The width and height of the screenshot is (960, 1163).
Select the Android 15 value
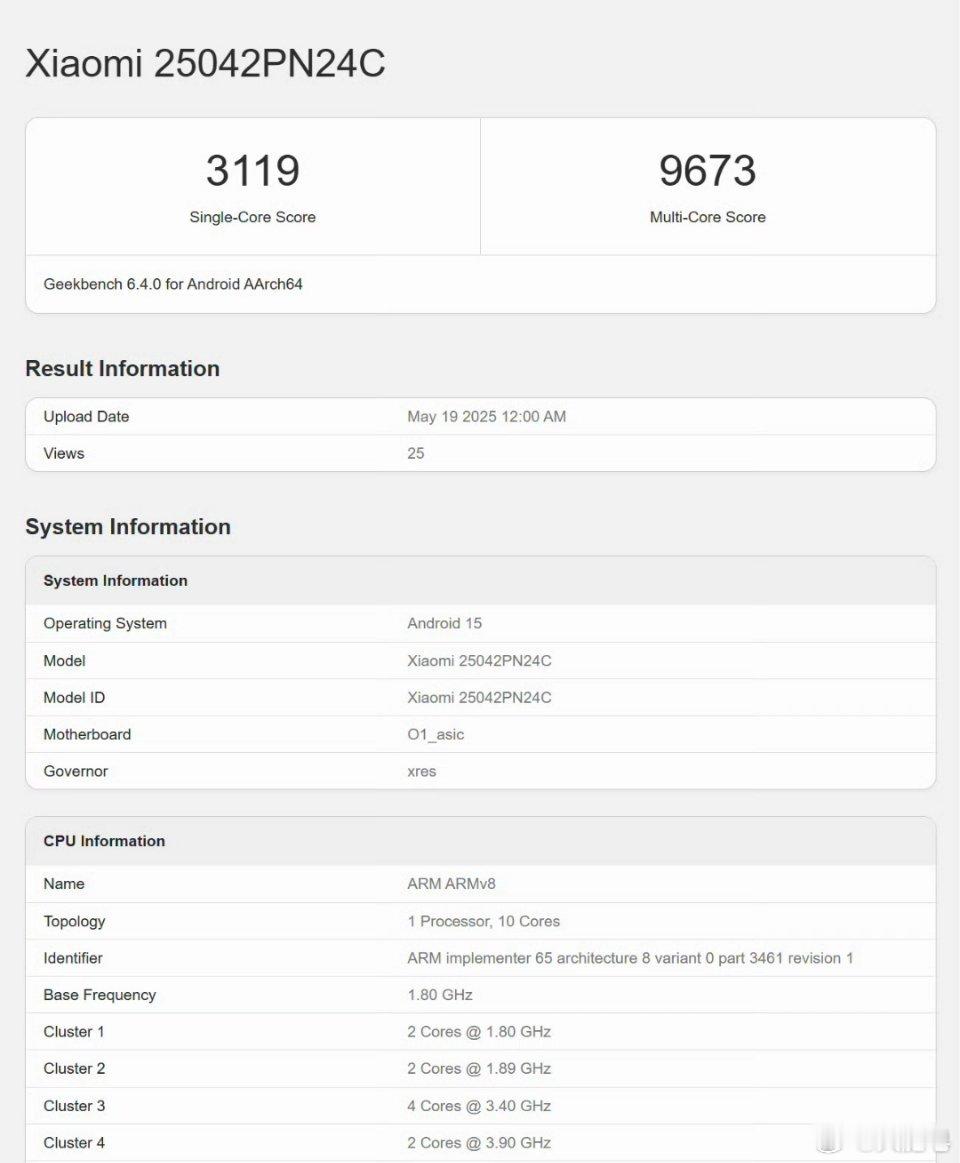tap(444, 624)
